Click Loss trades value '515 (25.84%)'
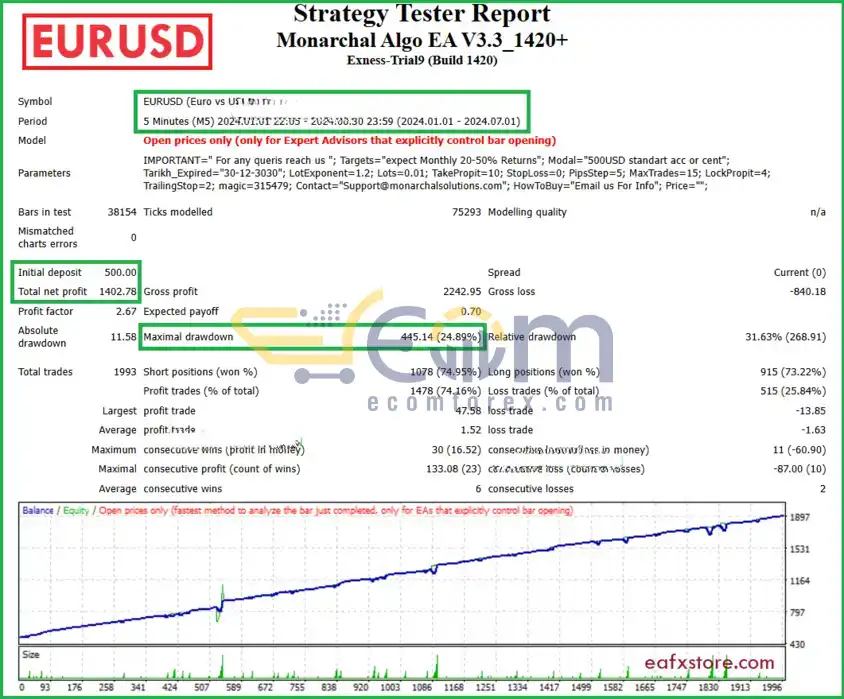This screenshot has height=699, width=844. (x=793, y=391)
